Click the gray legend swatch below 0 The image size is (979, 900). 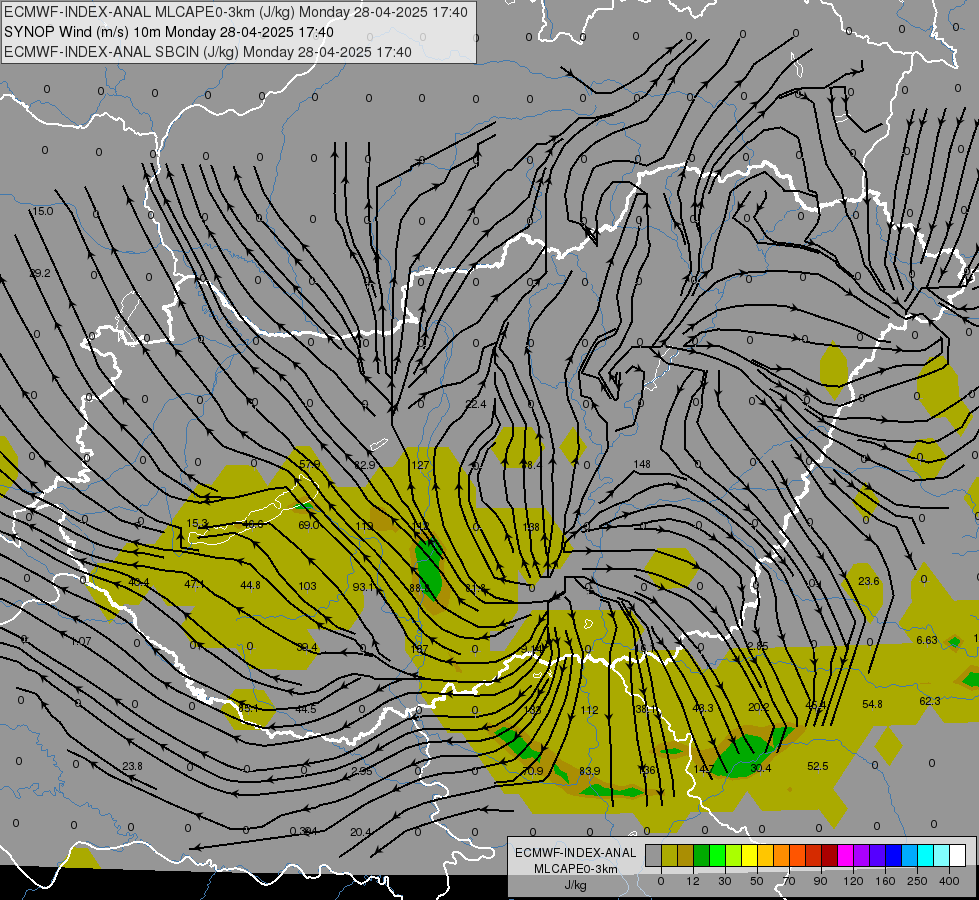tap(653, 855)
